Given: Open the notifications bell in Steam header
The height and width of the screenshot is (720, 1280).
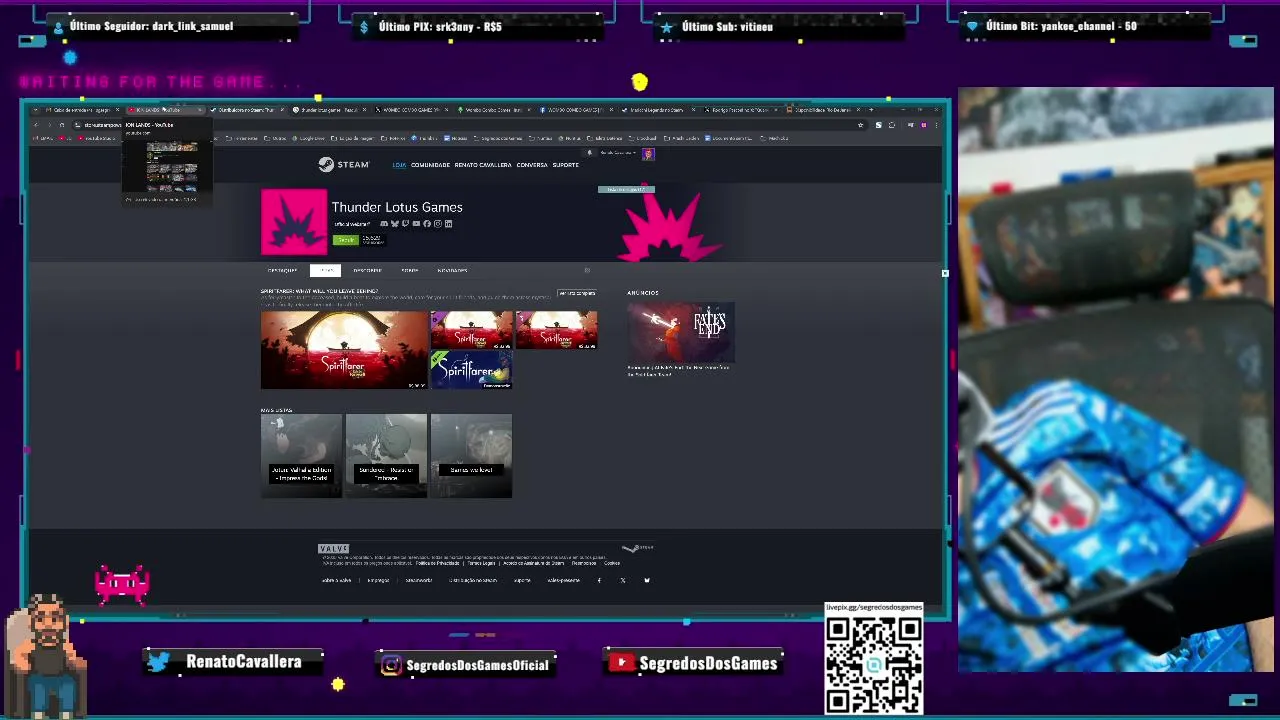Looking at the screenshot, I should (589, 153).
